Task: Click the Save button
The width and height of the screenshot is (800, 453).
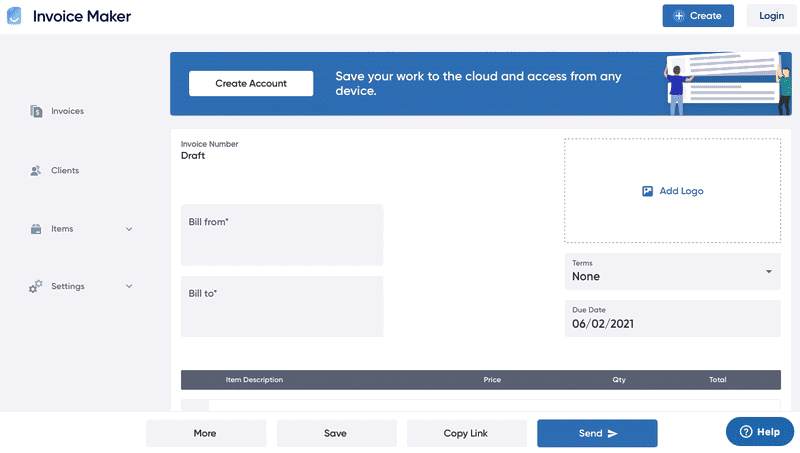Action: pyautogui.click(x=336, y=434)
